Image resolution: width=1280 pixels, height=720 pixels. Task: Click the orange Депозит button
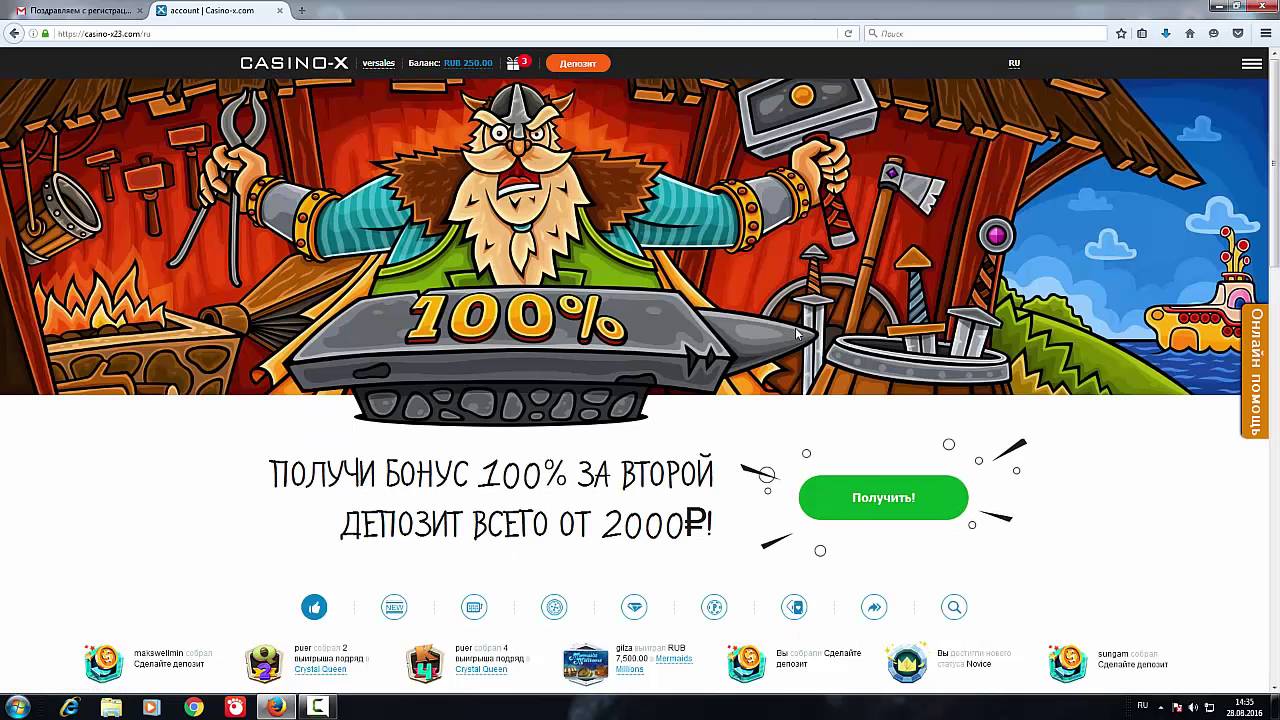(578, 63)
